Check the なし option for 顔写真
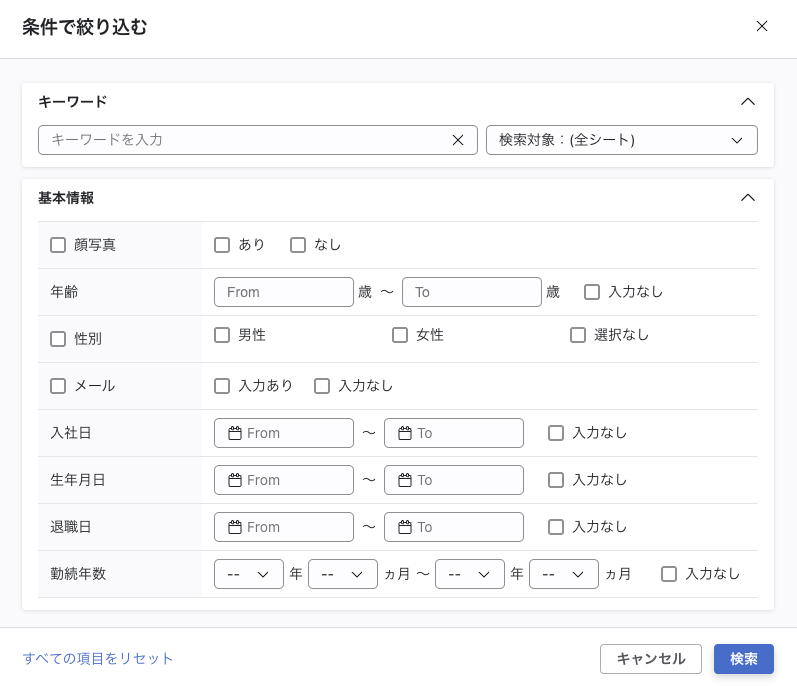 298,245
